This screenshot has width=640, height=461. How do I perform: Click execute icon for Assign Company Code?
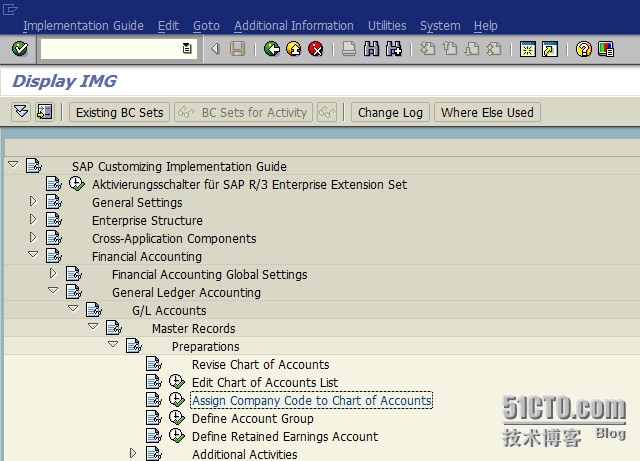pyautogui.click(x=177, y=400)
